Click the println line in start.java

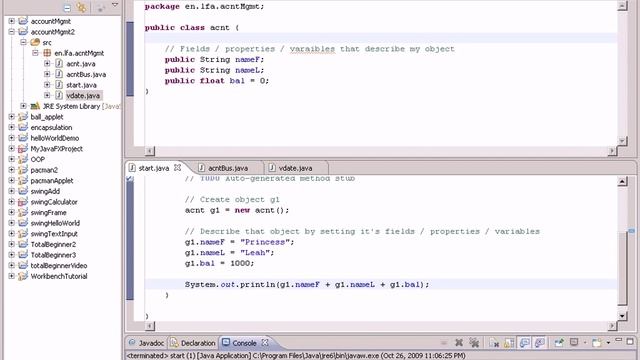coord(307,284)
